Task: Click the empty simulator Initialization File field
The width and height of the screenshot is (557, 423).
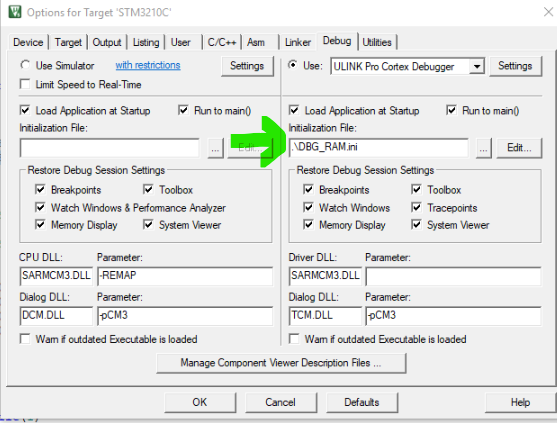Action: click(x=110, y=148)
